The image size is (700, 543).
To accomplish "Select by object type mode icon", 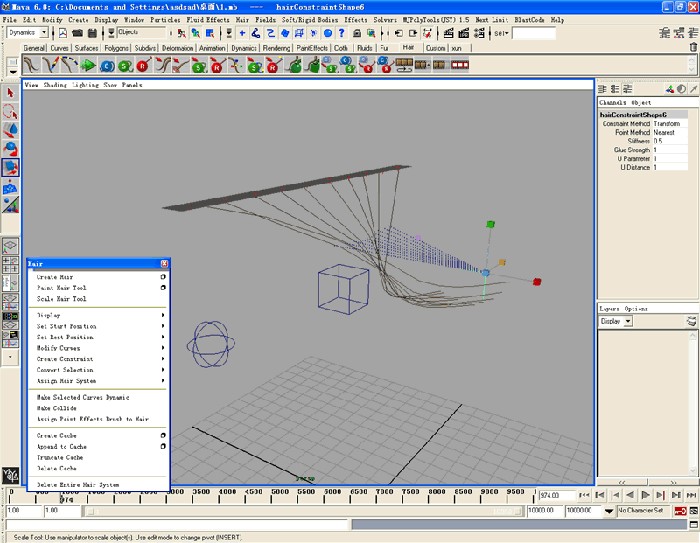I will click(196, 33).
